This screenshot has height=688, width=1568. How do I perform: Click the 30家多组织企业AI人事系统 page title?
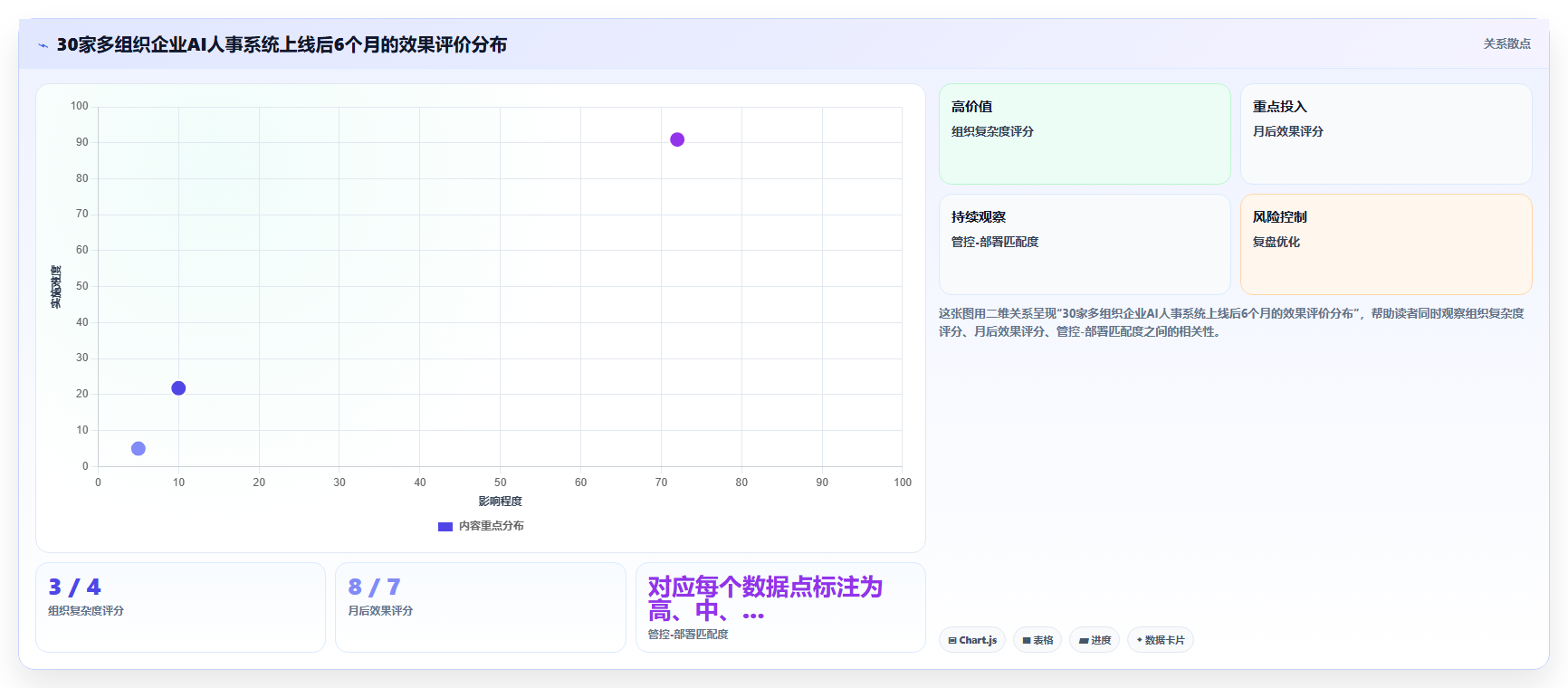(282, 44)
